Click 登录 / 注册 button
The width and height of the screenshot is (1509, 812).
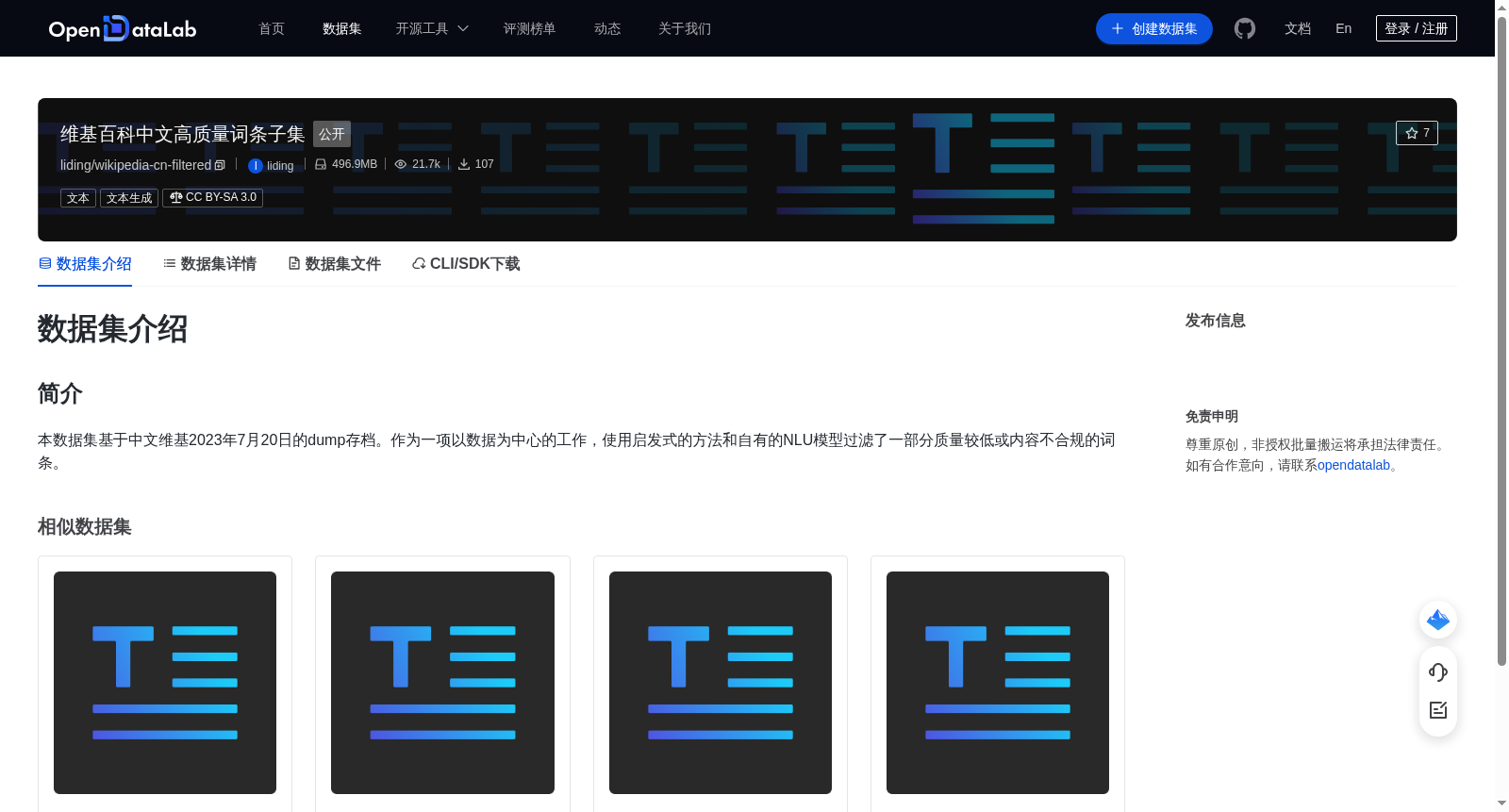click(x=1416, y=28)
